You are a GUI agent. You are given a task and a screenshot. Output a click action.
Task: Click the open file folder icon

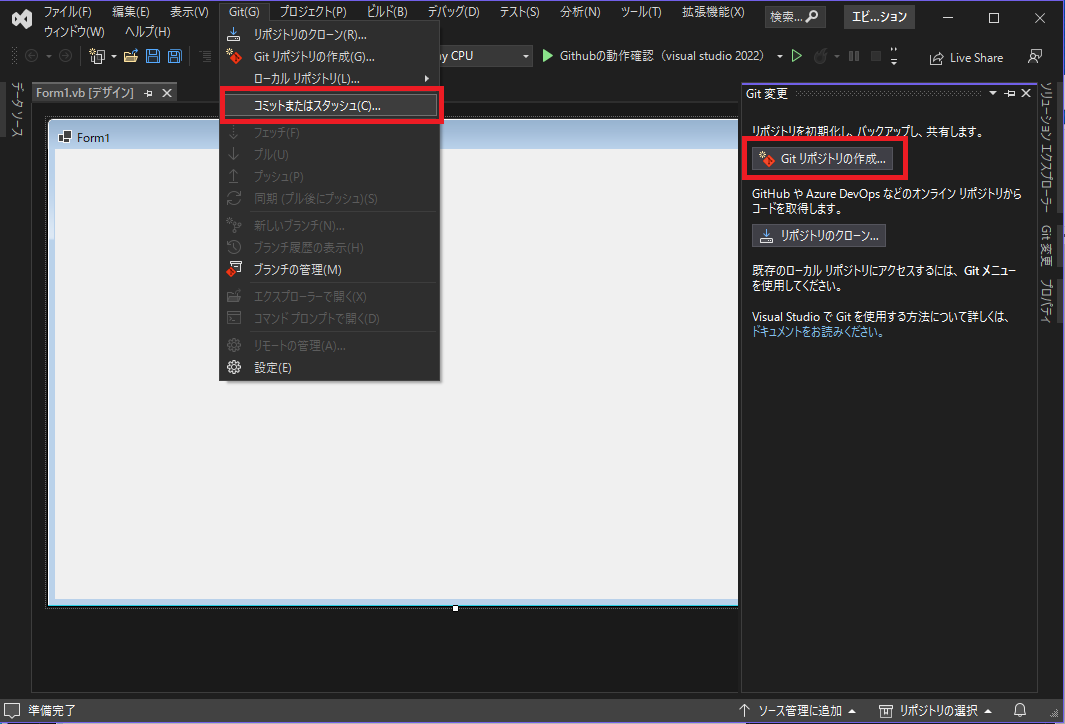(x=128, y=55)
